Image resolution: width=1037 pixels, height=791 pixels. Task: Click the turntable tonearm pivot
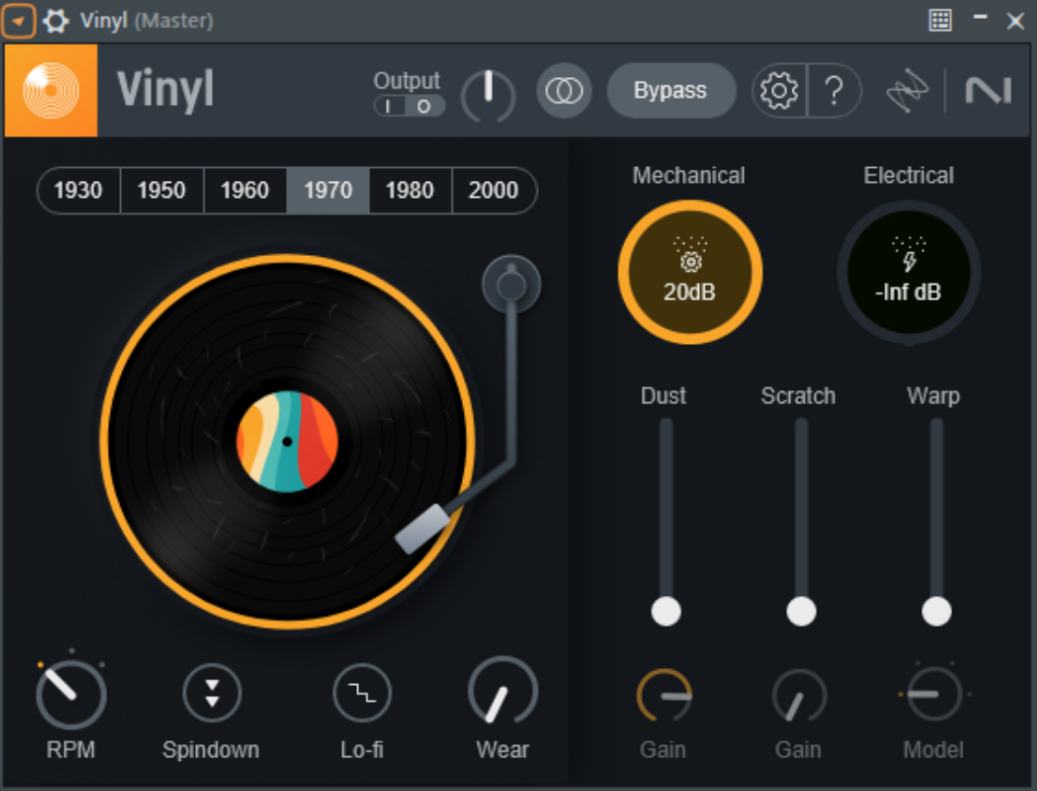511,285
